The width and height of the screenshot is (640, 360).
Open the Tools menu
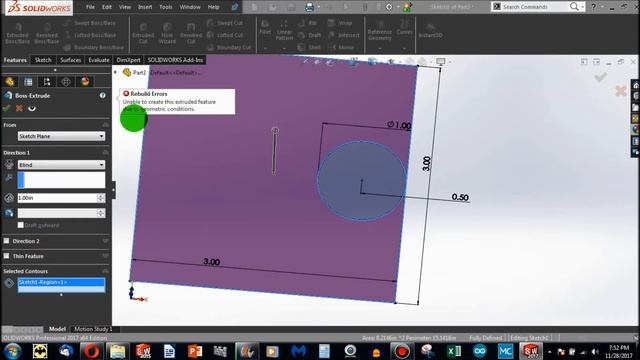pos(165,7)
